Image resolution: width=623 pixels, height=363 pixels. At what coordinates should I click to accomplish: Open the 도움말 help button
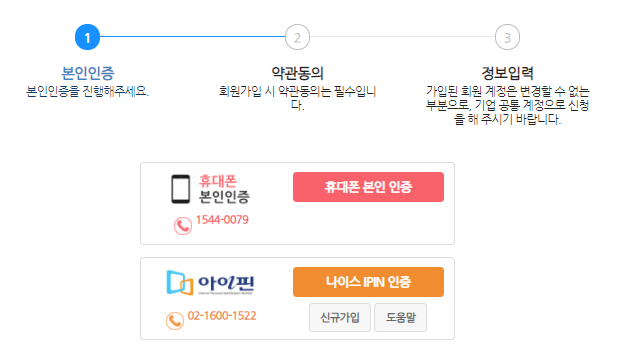[x=400, y=317]
